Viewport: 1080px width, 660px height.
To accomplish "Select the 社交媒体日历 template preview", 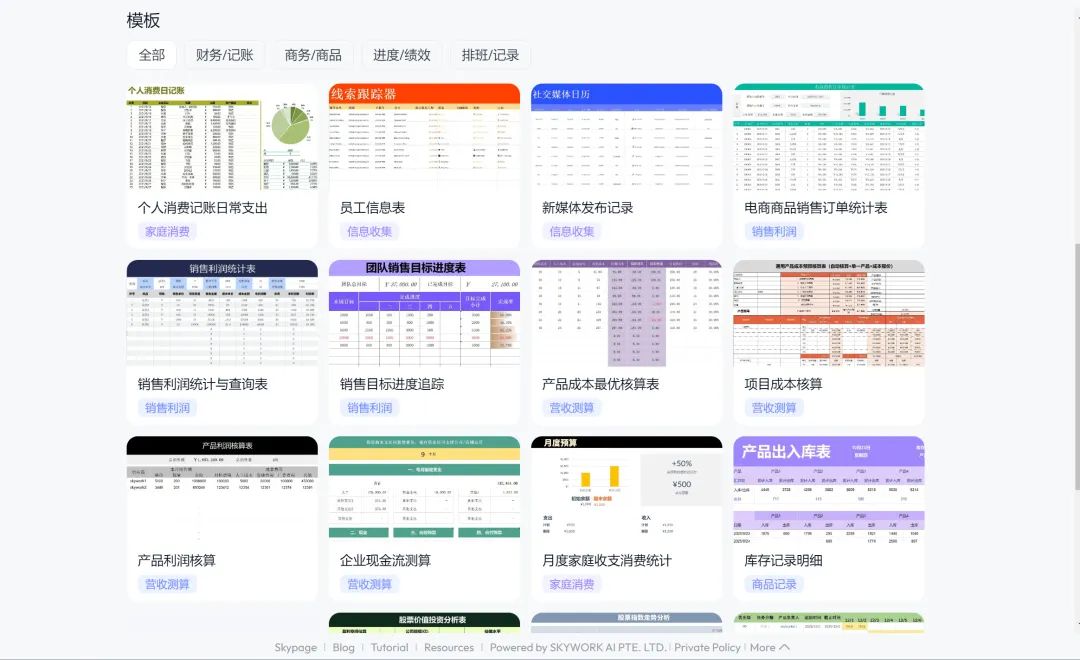I will (x=626, y=137).
